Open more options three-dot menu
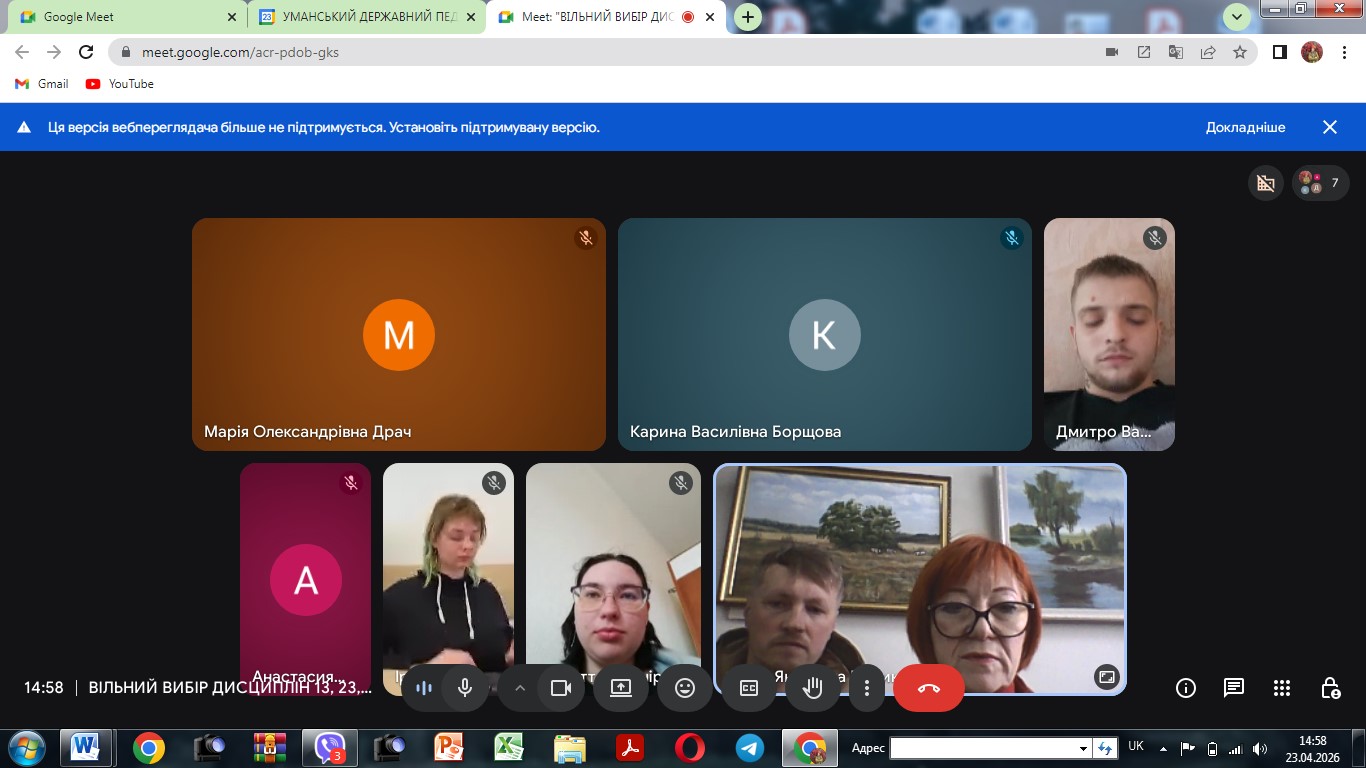1366x768 pixels. 867,688
